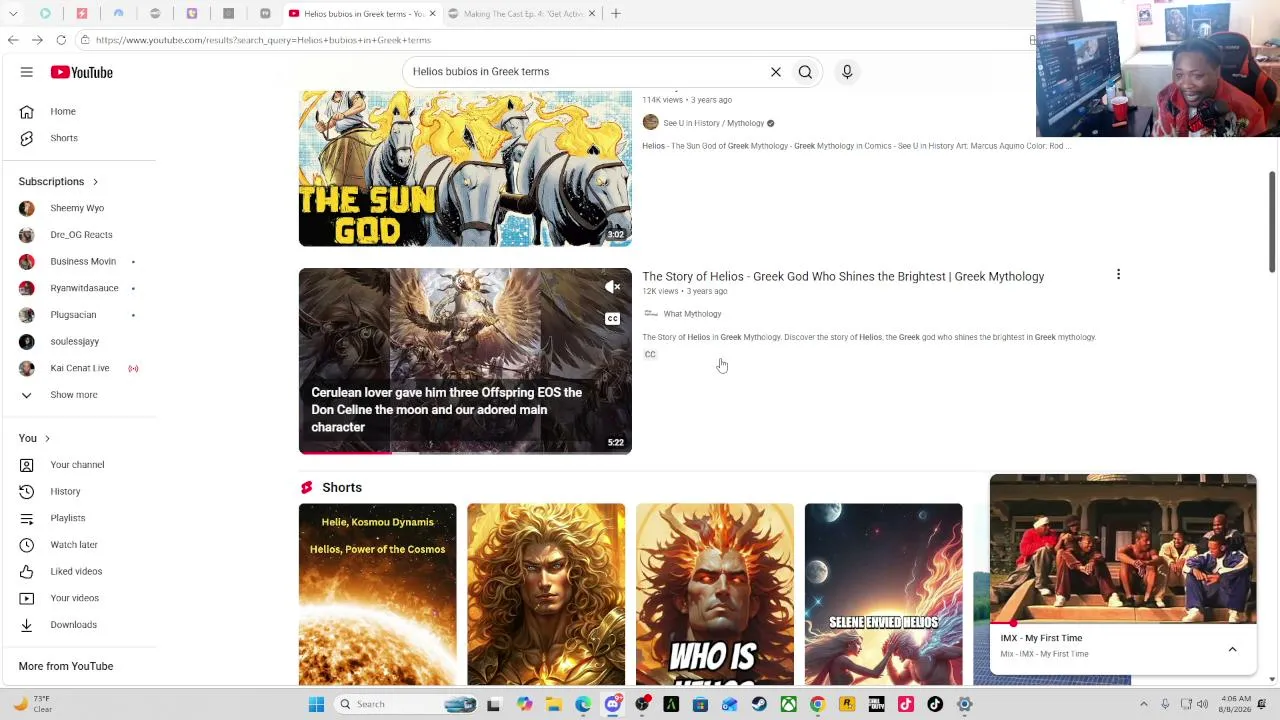The image size is (1280, 720).
Task: Open the Sheemy Wyo channel subscription
Action: click(78, 208)
